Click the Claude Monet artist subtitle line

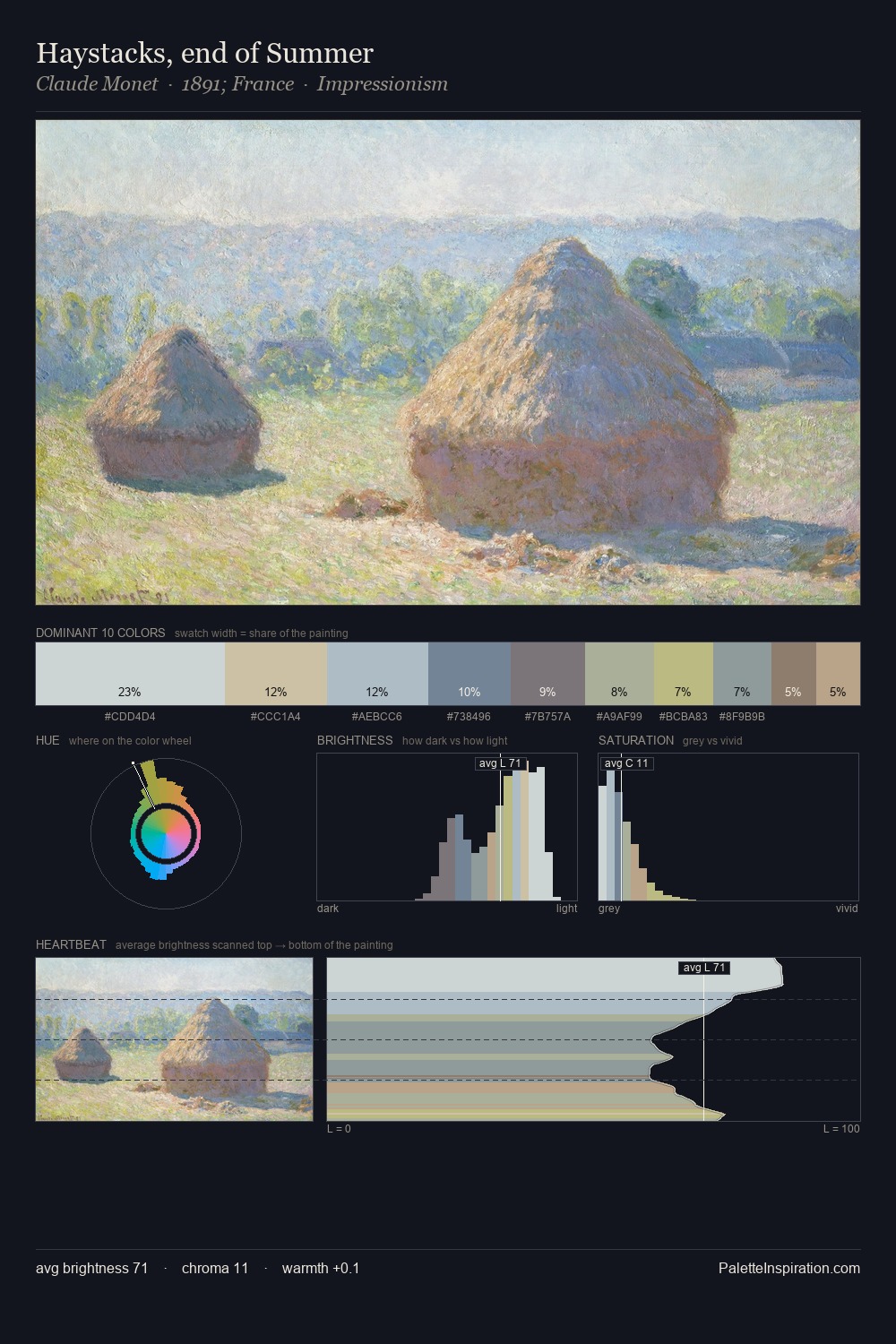242,84
